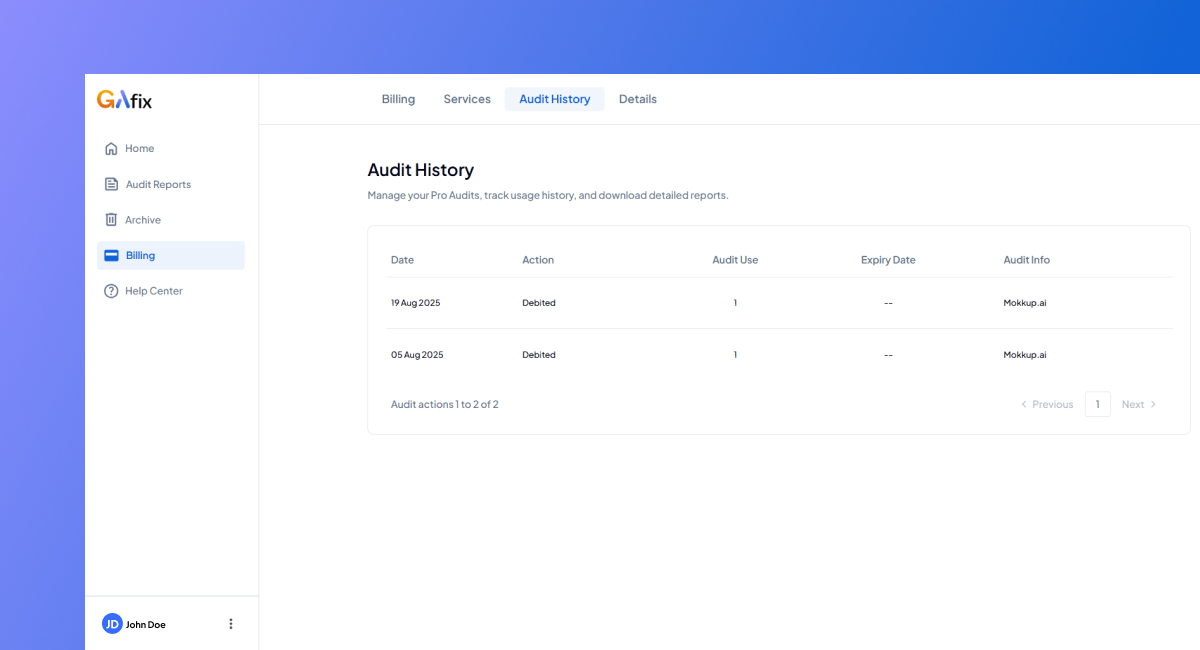Click the Next chevron arrow
The image size is (1200, 650).
(x=1153, y=405)
